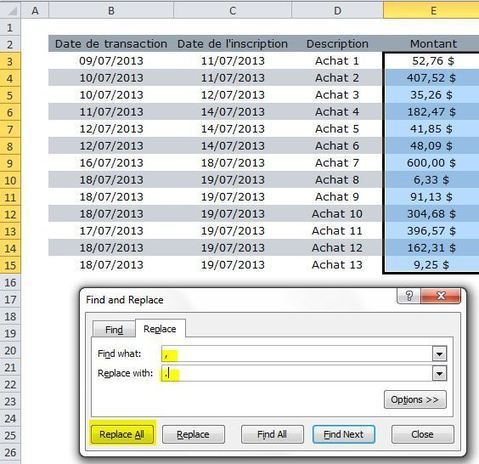Click inside the Replace with field

pos(297,374)
